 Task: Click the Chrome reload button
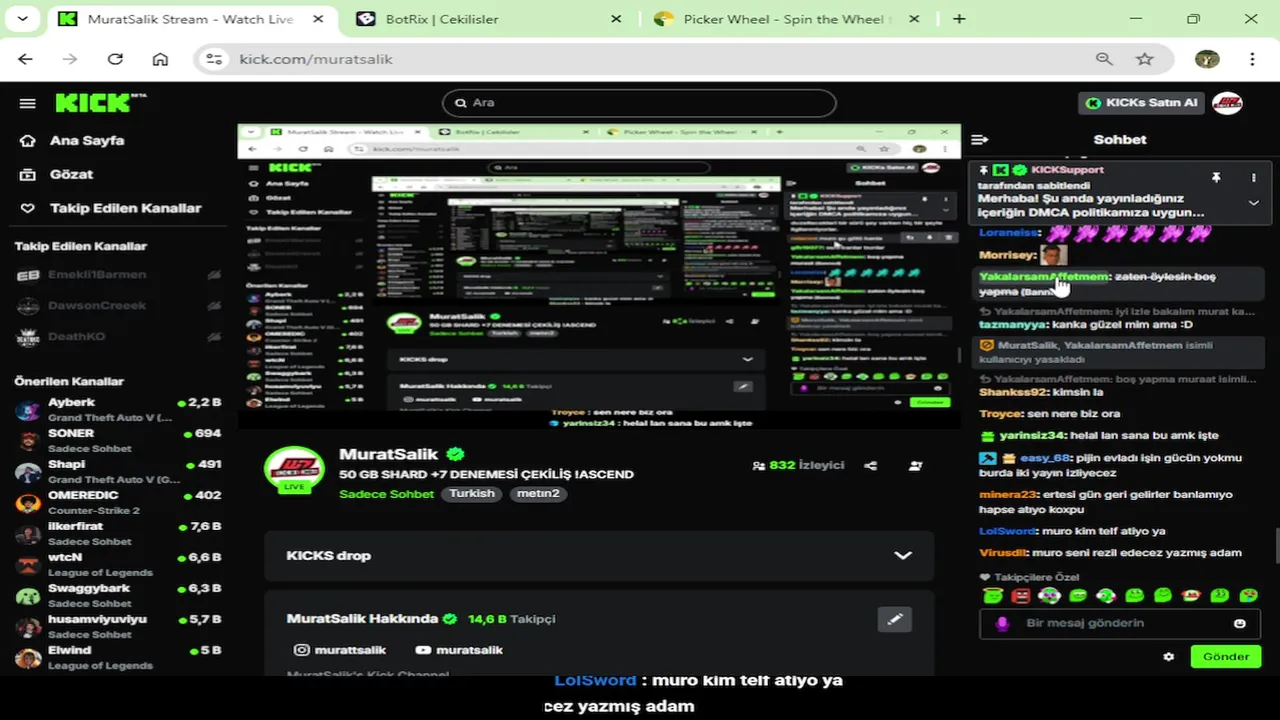pyautogui.click(x=115, y=59)
